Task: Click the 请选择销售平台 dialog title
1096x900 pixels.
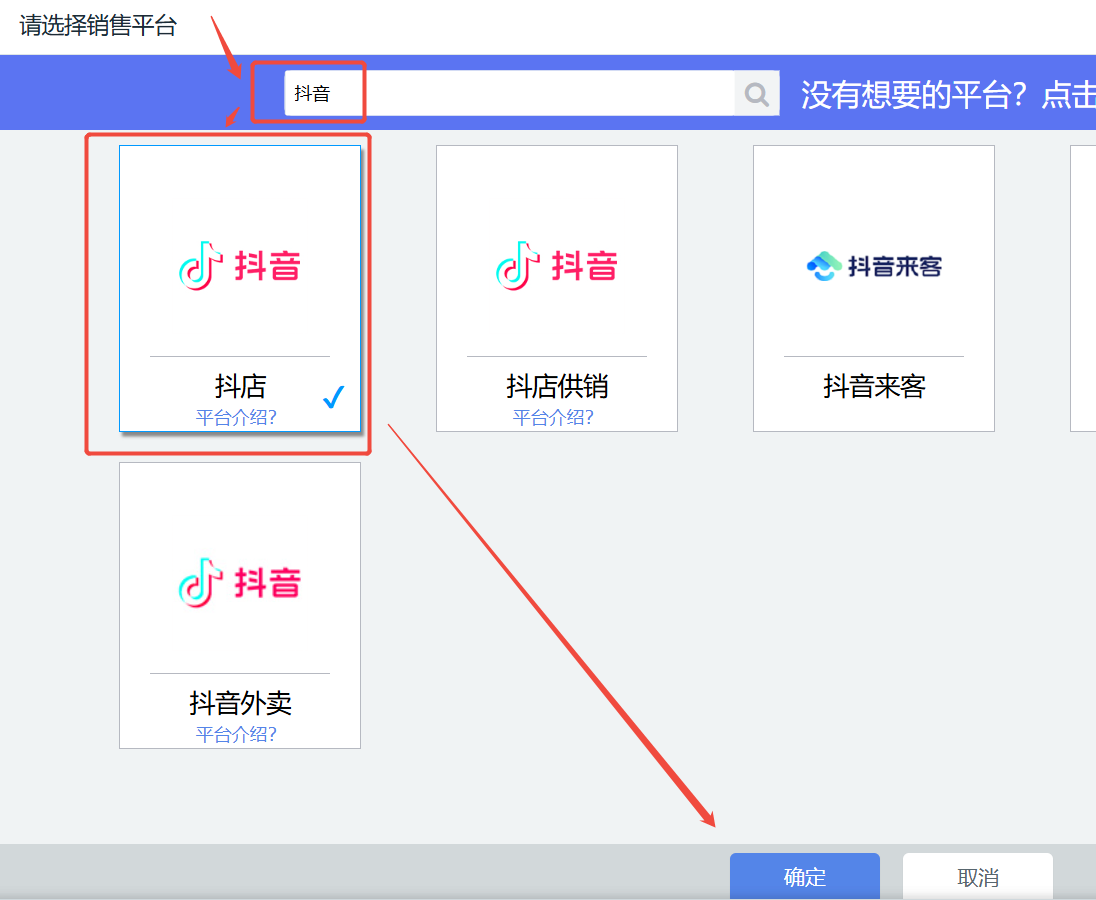Action: tap(99, 26)
